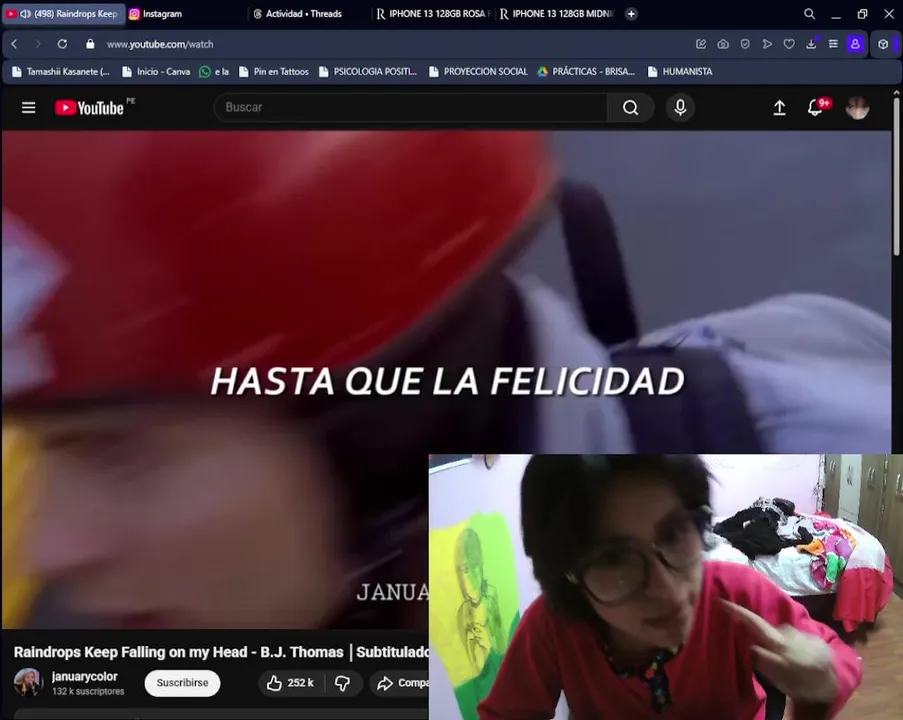Open browser tab search magnifier
903x720 pixels.
point(809,14)
